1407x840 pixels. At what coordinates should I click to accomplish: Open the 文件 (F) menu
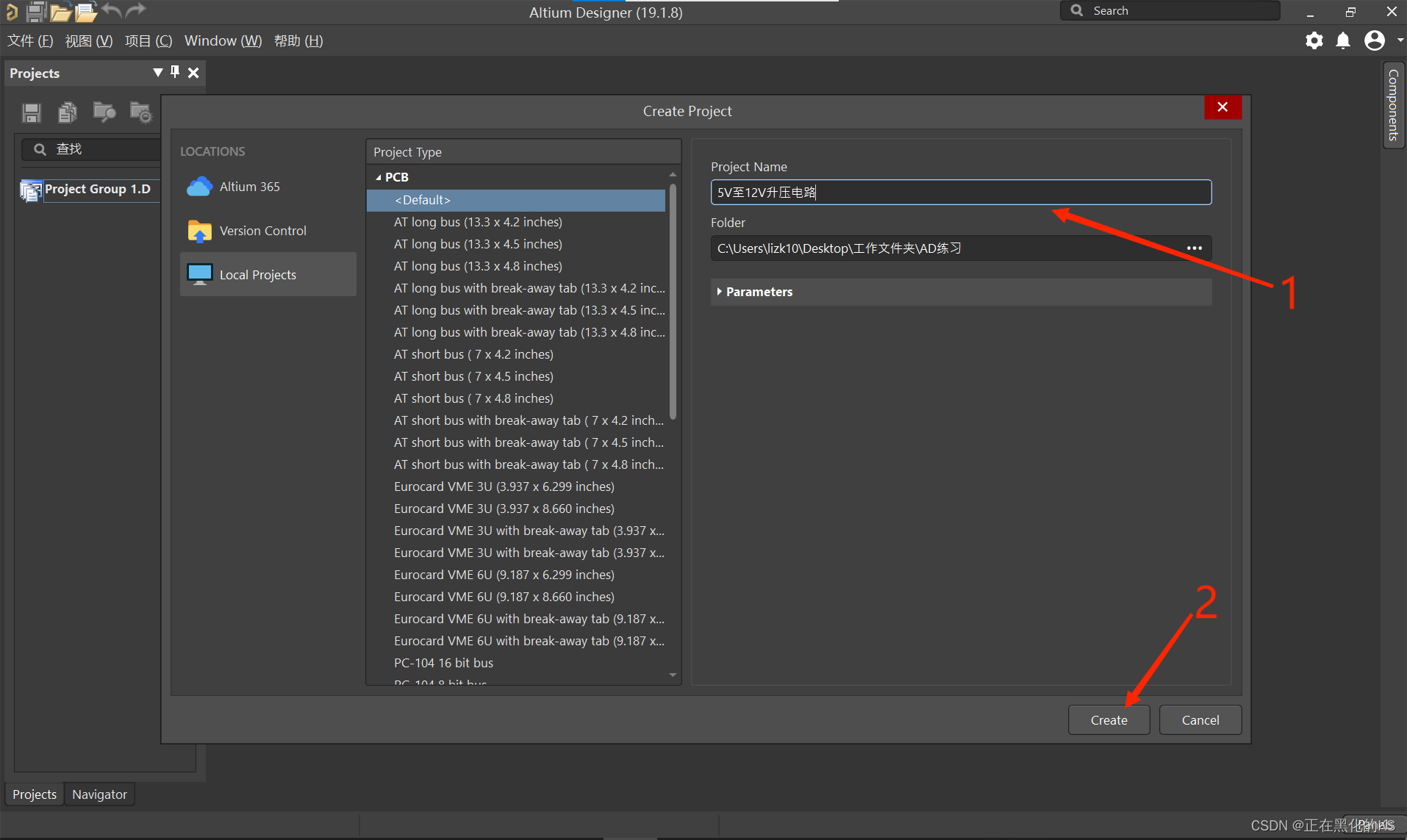coord(30,41)
